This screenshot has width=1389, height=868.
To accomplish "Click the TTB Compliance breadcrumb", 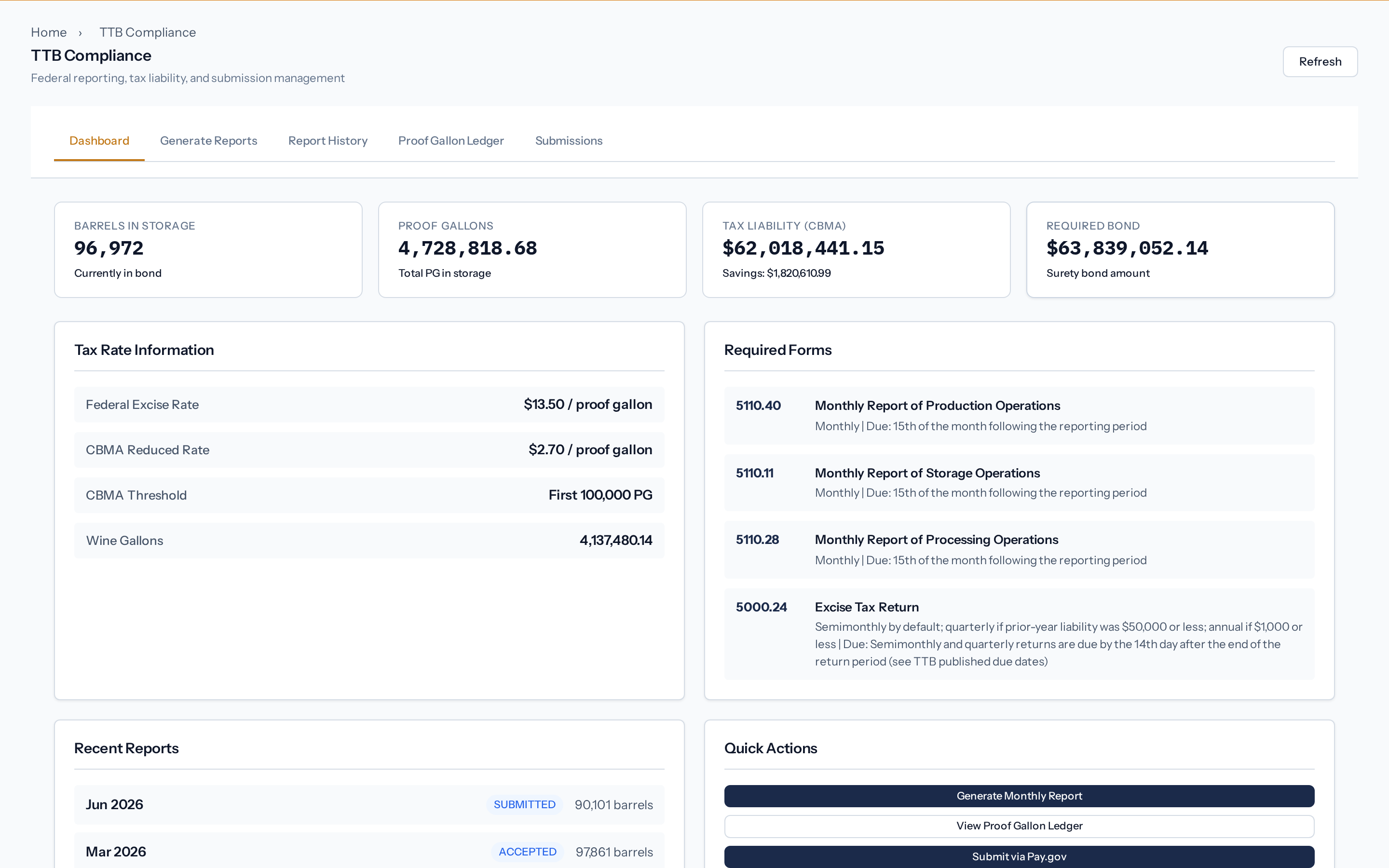I will (x=148, y=32).
